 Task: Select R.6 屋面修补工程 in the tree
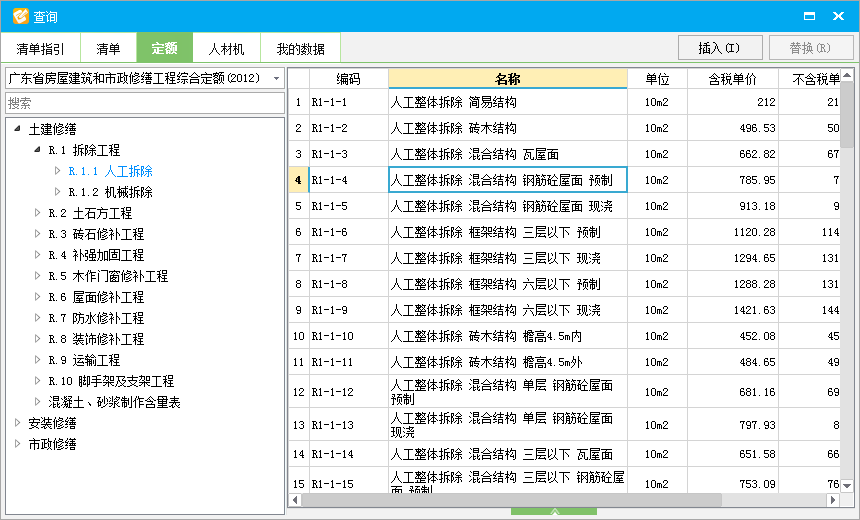96,297
